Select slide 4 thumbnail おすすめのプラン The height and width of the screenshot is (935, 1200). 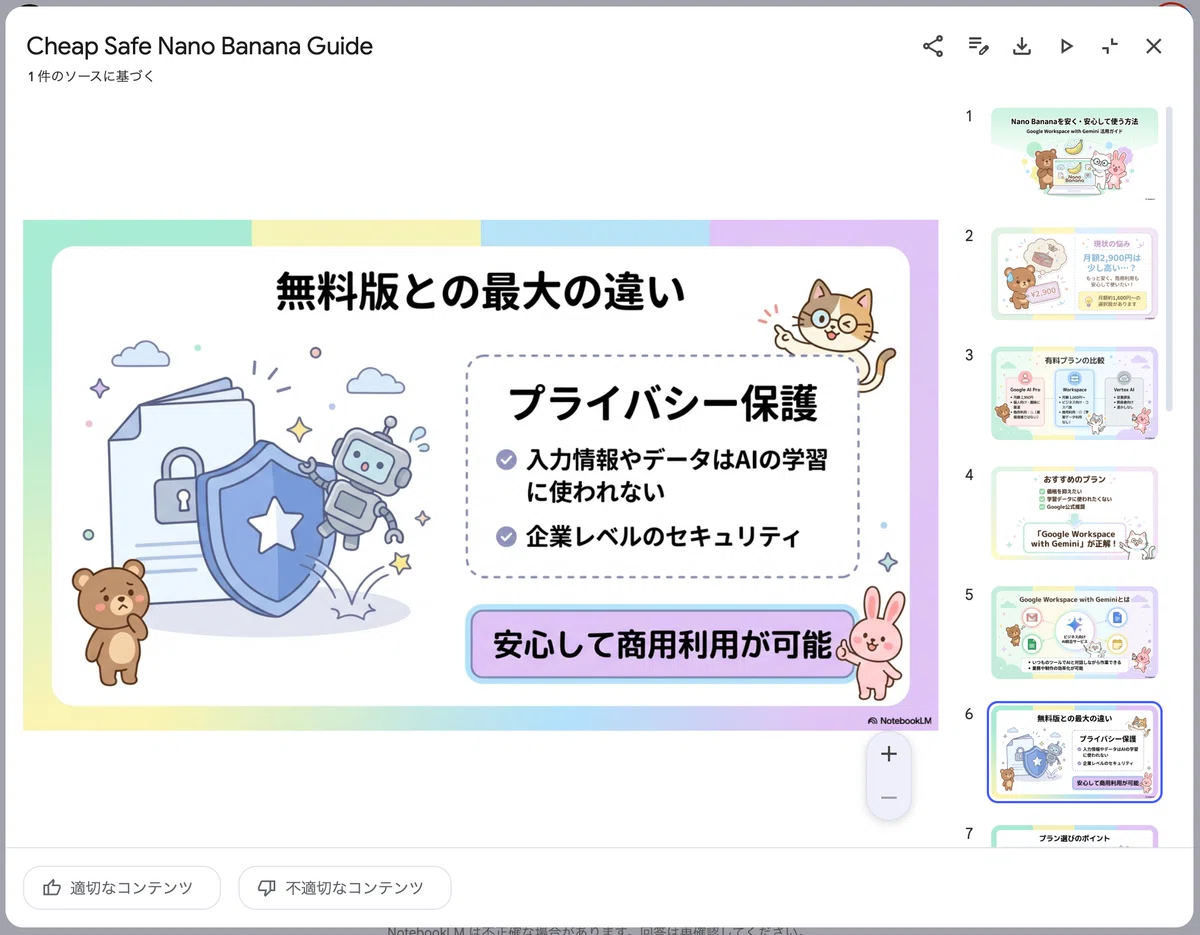[1074, 513]
